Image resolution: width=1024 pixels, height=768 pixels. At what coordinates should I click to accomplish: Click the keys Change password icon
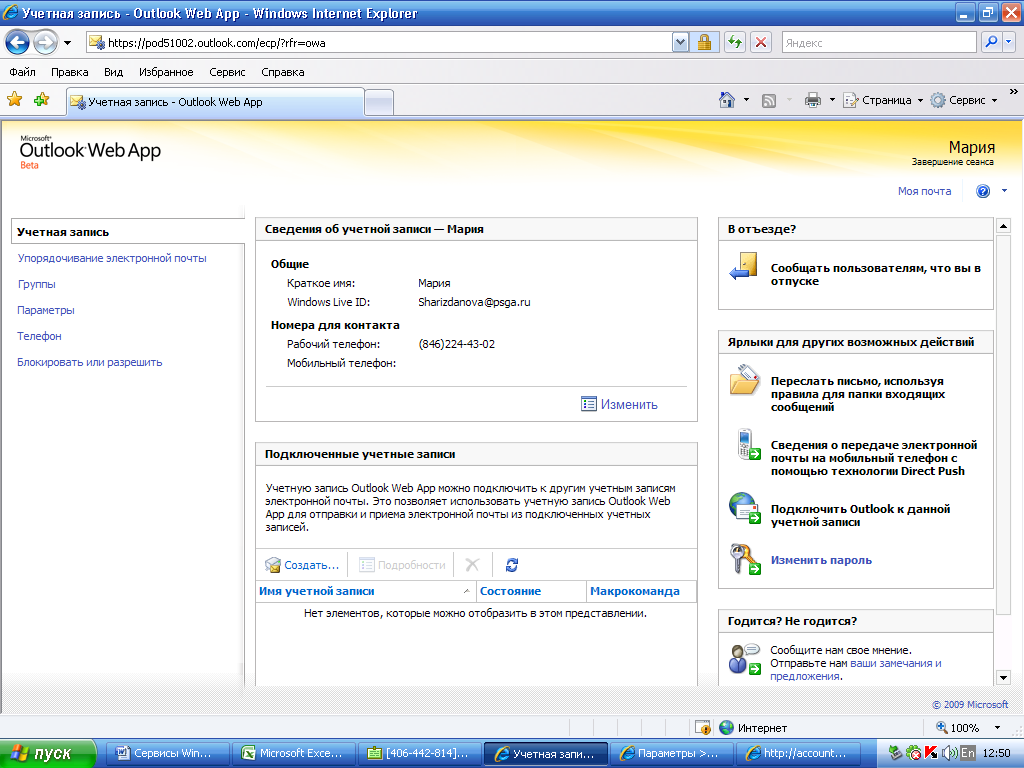coord(745,559)
